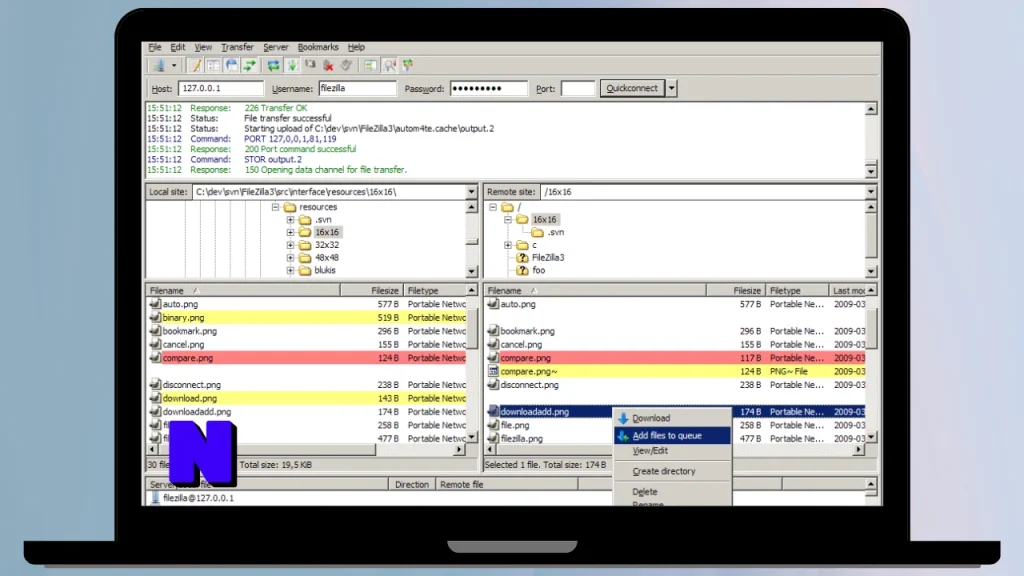Click message log scrollbar down arrow
This screenshot has height=576, width=1024.
(871, 172)
